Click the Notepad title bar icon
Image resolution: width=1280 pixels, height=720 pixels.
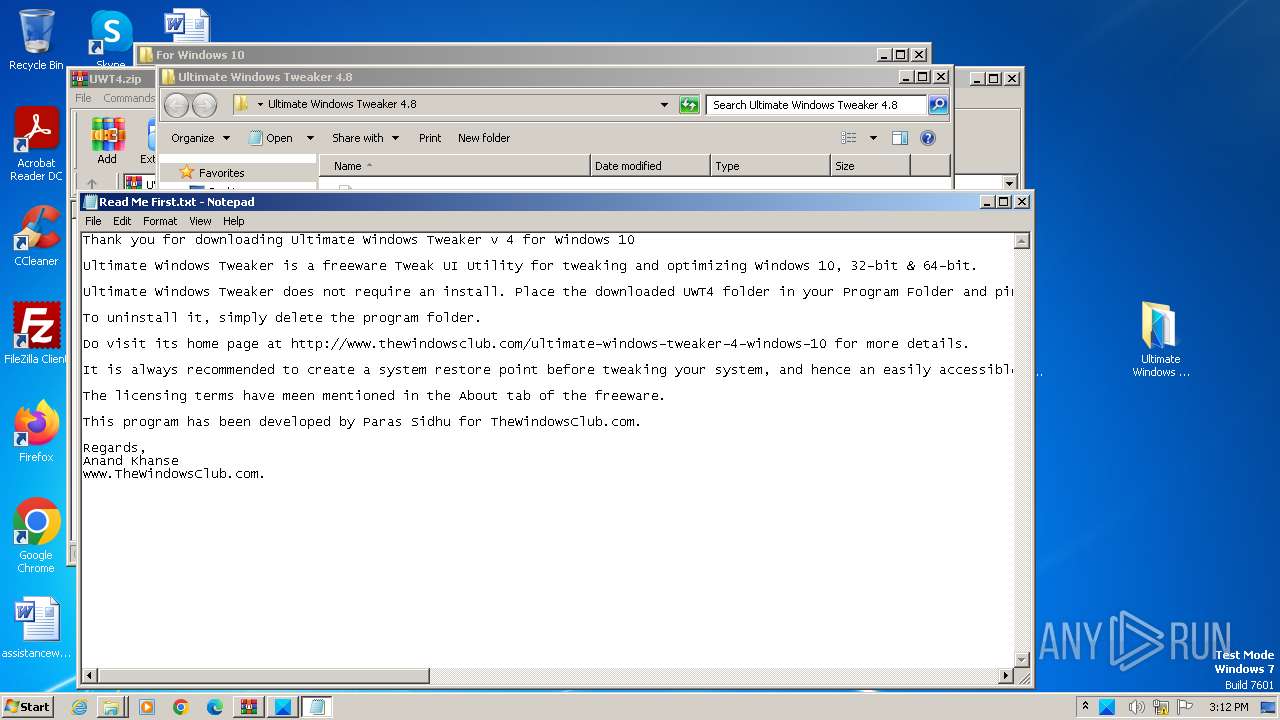pyautogui.click(x=90, y=202)
